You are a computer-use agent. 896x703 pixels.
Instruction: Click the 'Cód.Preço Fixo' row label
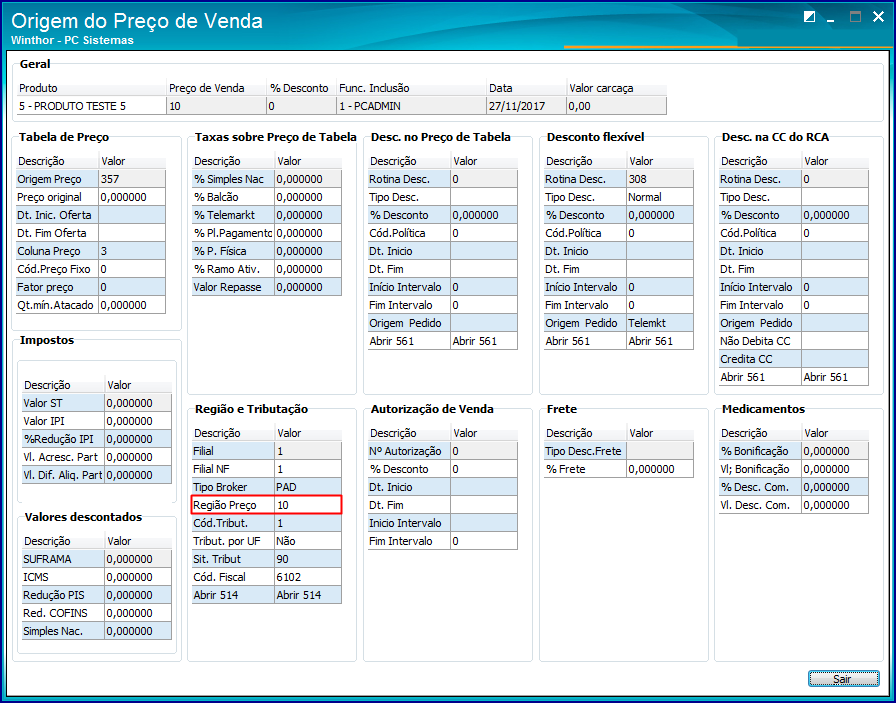[x=58, y=269]
